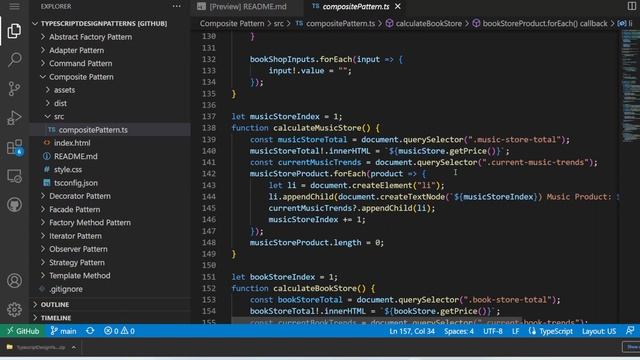Expand the Facade Pattern folder
The width and height of the screenshot is (640, 360).
click(74, 210)
